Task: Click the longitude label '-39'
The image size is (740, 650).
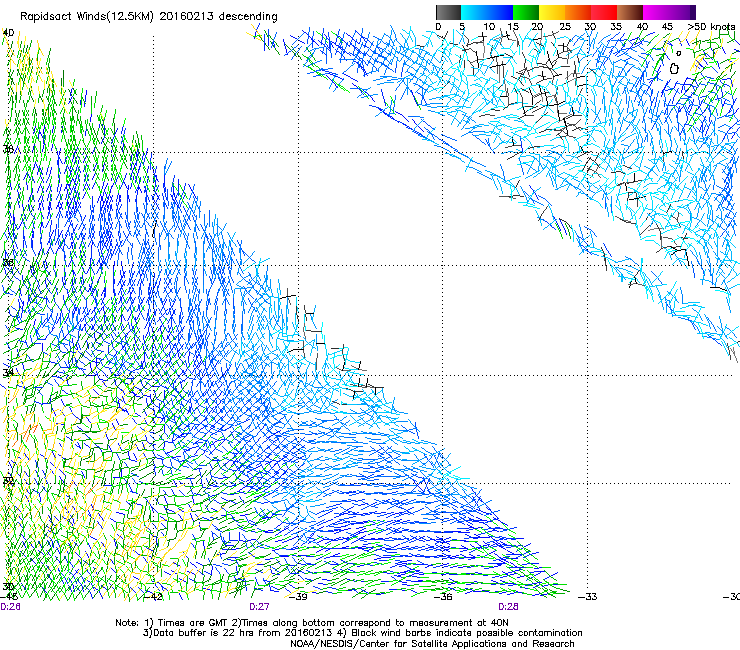Action: [x=298, y=597]
